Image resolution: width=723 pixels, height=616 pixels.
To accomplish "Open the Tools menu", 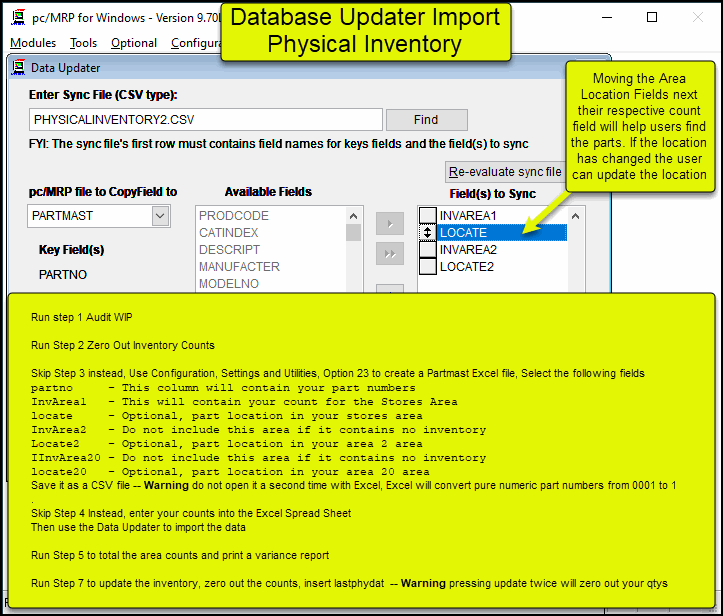I will (x=83, y=43).
